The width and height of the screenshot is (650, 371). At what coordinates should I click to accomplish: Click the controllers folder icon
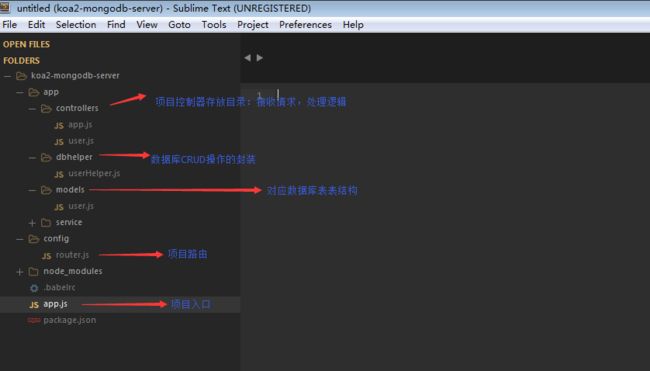pos(46,109)
